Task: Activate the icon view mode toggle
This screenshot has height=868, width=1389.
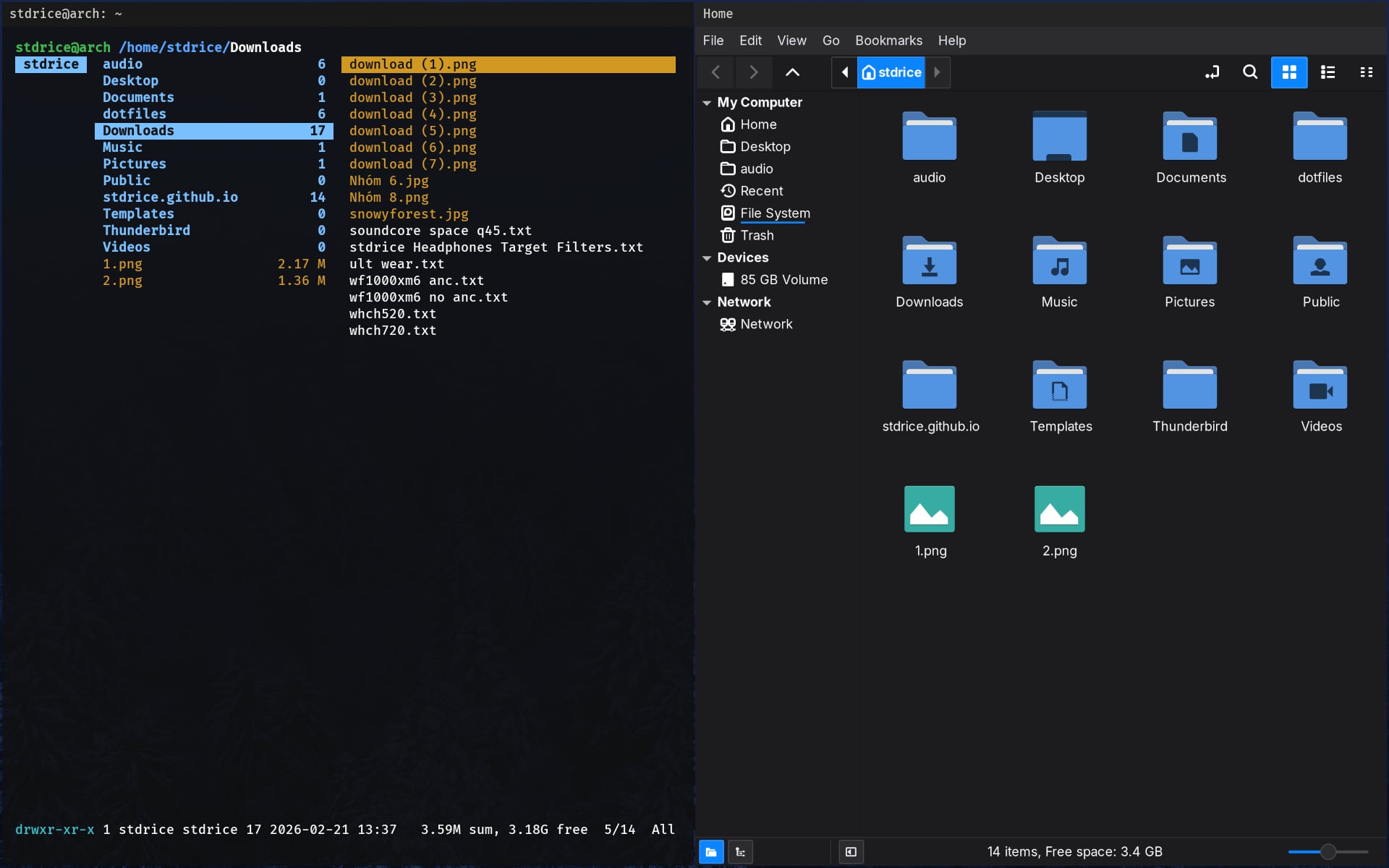Action: [1290, 72]
